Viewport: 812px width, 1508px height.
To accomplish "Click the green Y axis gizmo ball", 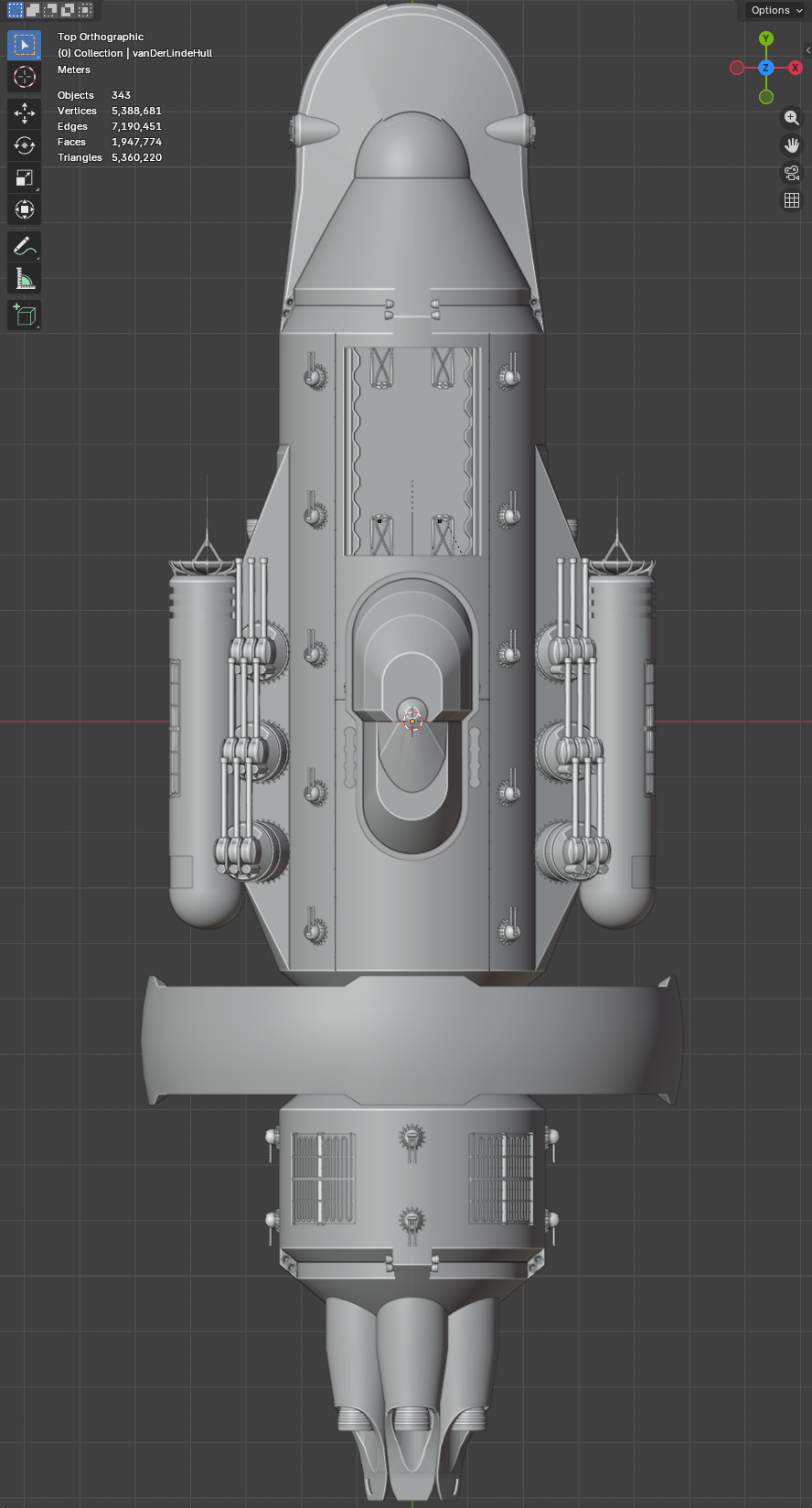I will (766, 38).
